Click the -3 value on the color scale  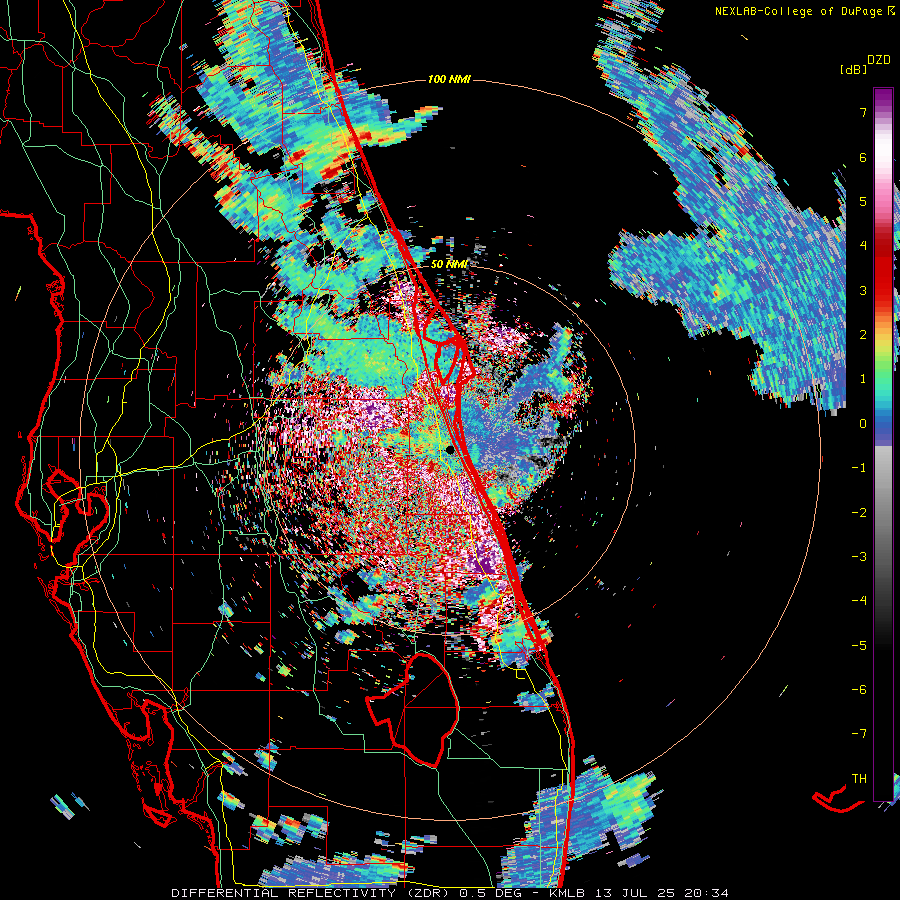point(859,556)
